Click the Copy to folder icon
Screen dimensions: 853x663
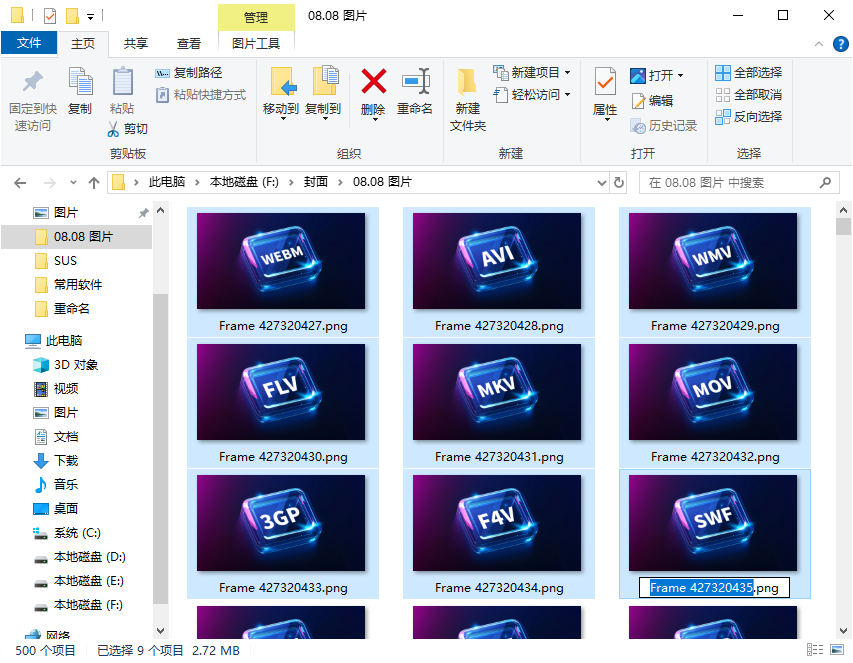point(325,81)
